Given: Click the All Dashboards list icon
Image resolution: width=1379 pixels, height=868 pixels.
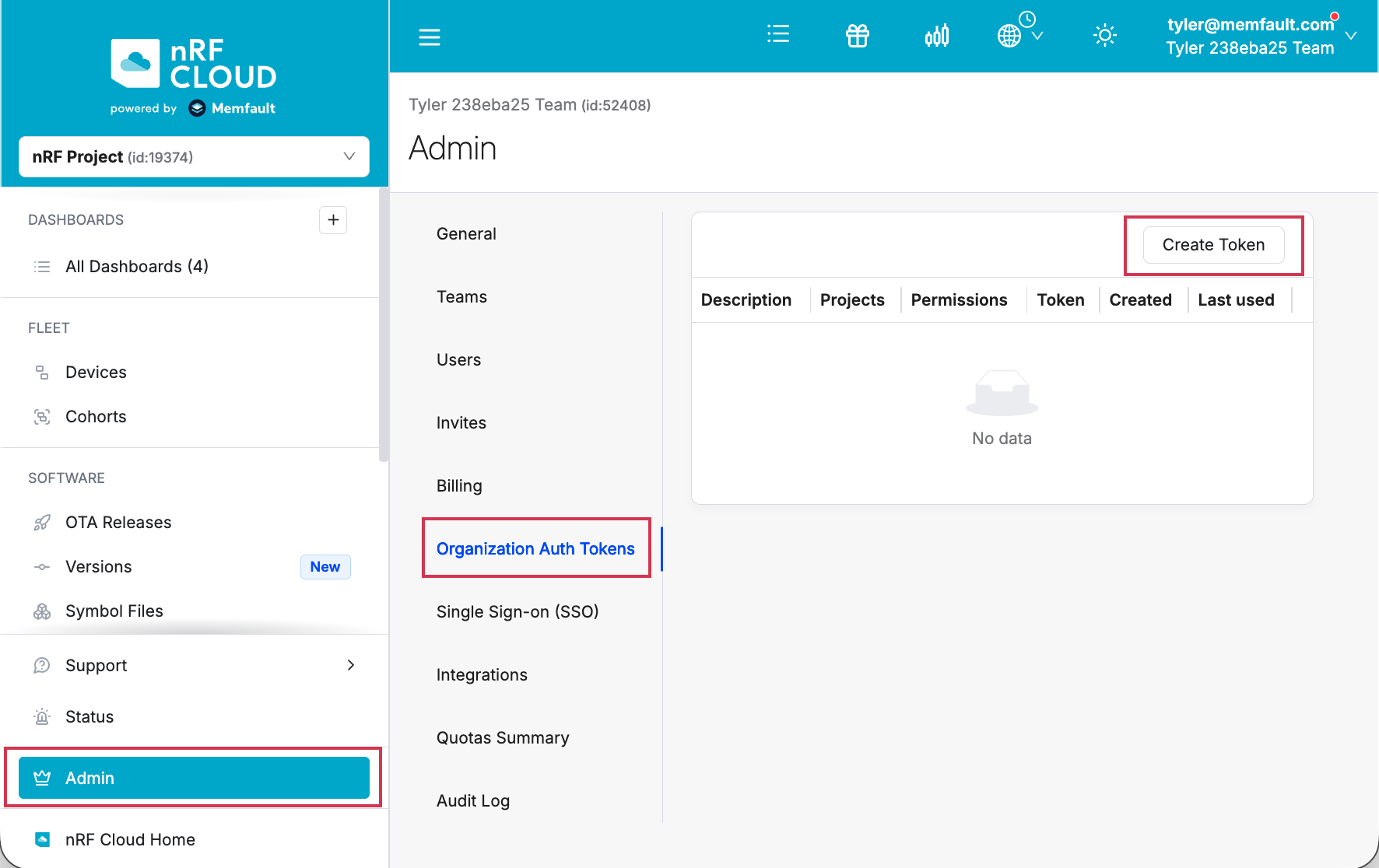Looking at the screenshot, I should [42, 267].
